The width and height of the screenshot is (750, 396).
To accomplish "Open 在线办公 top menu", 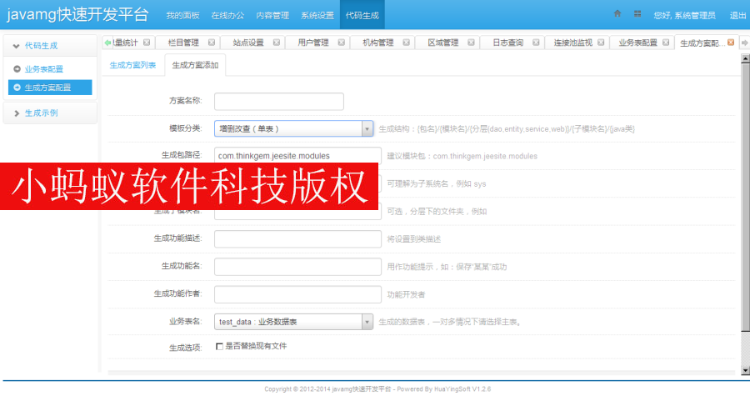I will [227, 15].
